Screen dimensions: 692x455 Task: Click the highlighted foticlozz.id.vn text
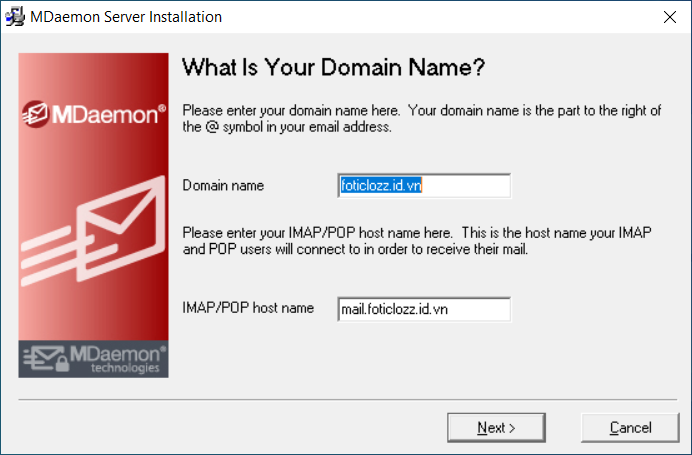(381, 185)
